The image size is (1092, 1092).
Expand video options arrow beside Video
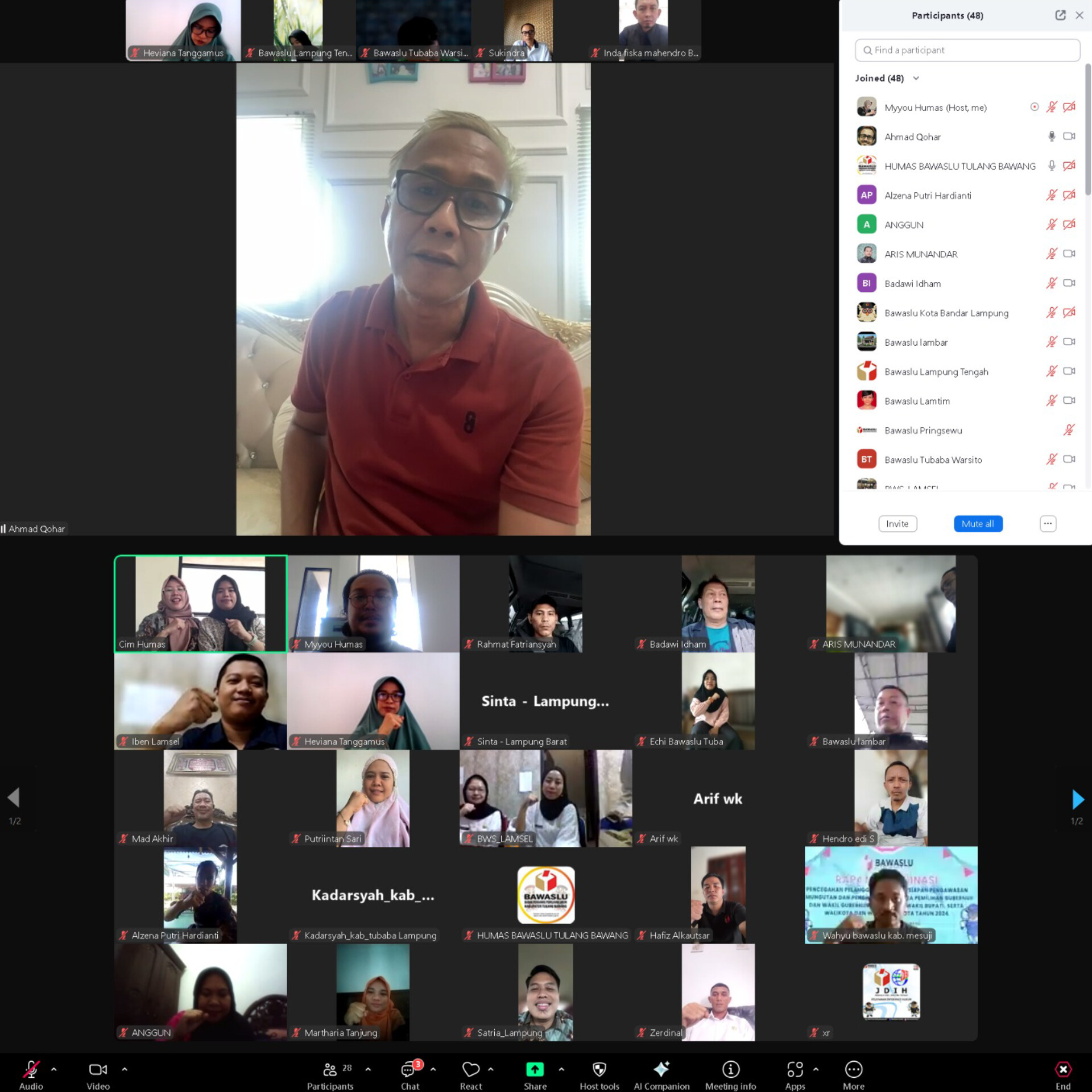(x=125, y=1069)
